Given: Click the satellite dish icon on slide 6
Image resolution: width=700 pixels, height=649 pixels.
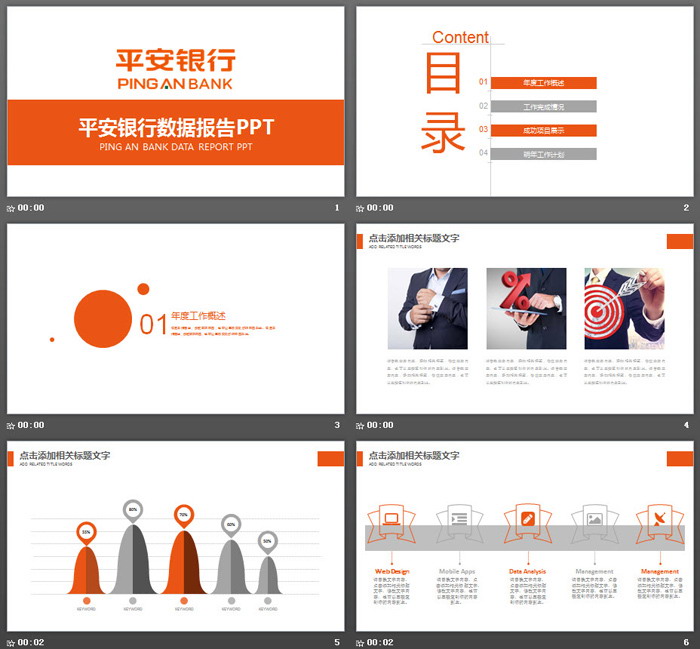Looking at the screenshot, I should tap(660, 519).
